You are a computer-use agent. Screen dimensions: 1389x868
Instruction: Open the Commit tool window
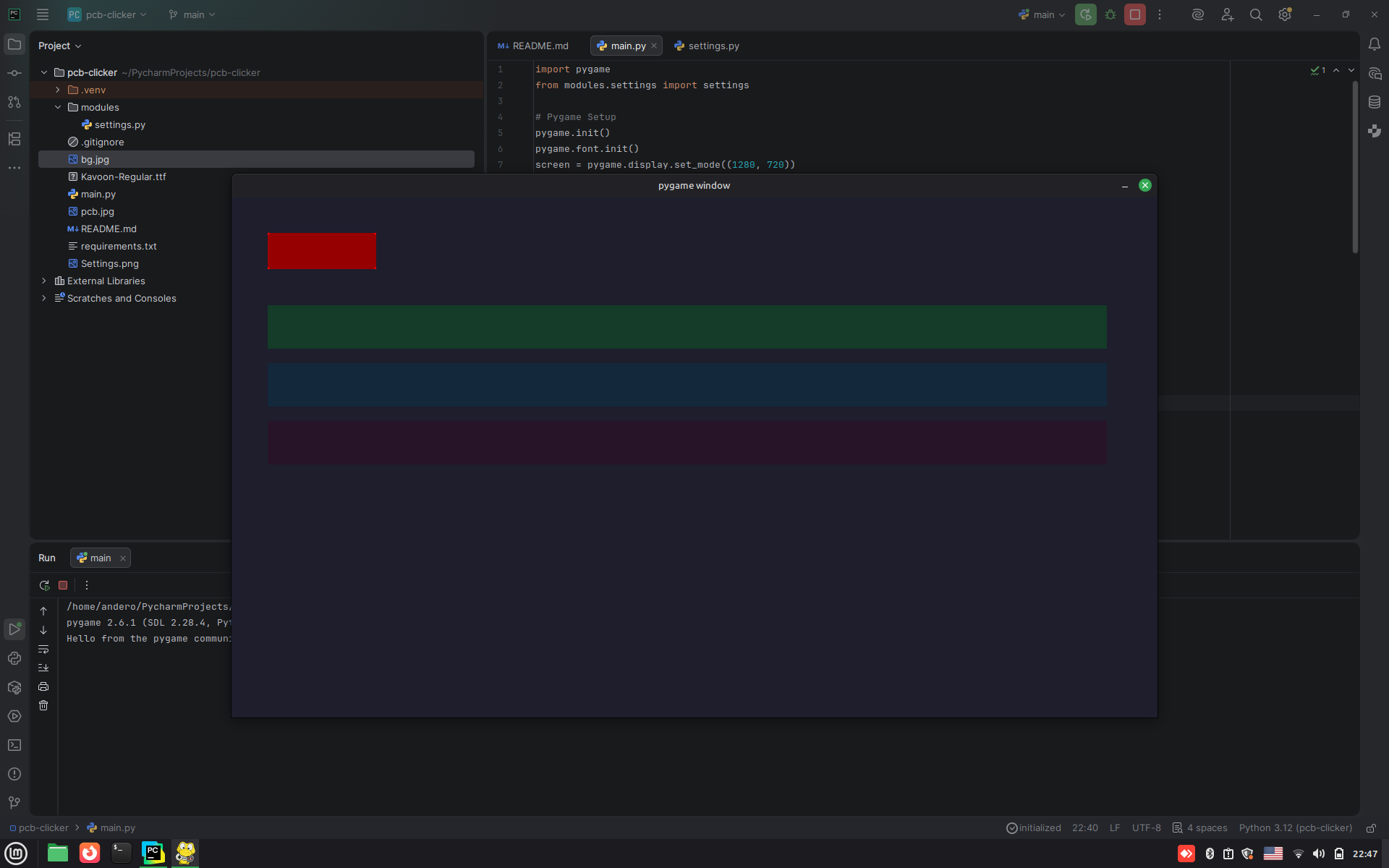pyautogui.click(x=14, y=73)
